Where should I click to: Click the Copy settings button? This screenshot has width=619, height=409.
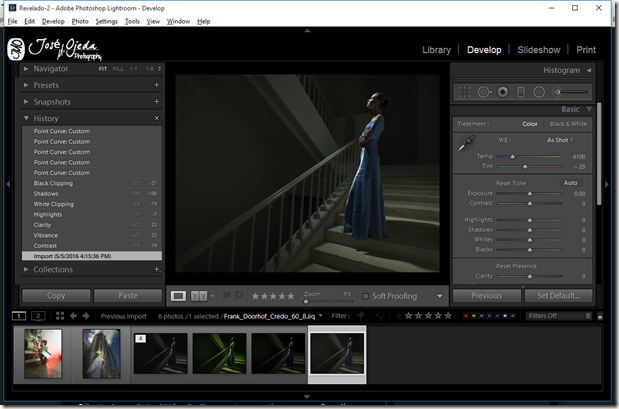click(56, 296)
